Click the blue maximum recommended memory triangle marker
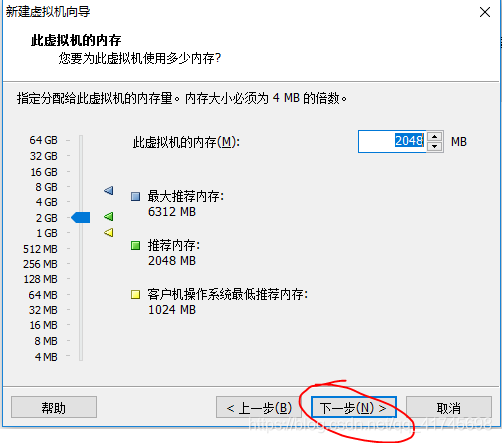Viewport: 502px width, 443px height. click(x=109, y=190)
